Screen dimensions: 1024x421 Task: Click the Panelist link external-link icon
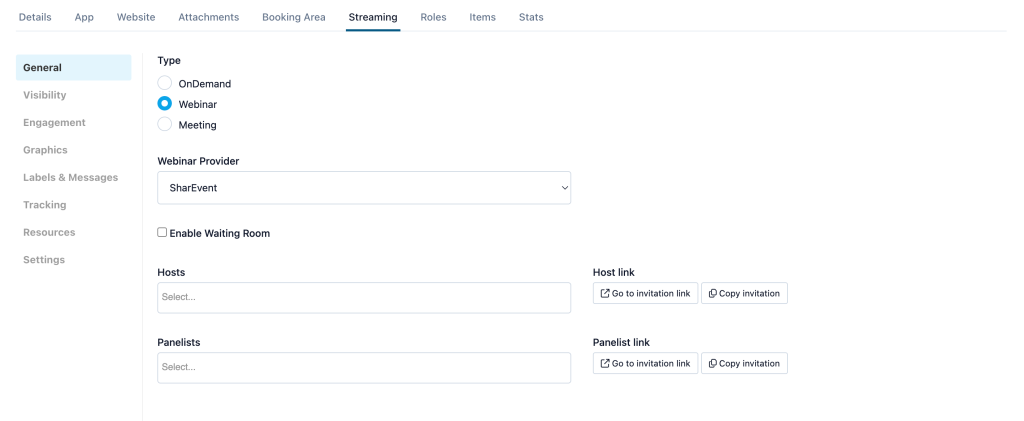(x=605, y=364)
